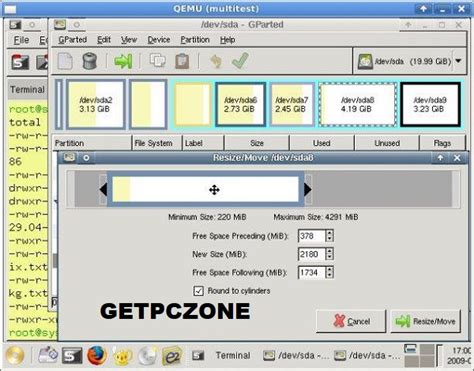474x371 pixels.
Task: Click the File System column header
Action: click(157, 143)
